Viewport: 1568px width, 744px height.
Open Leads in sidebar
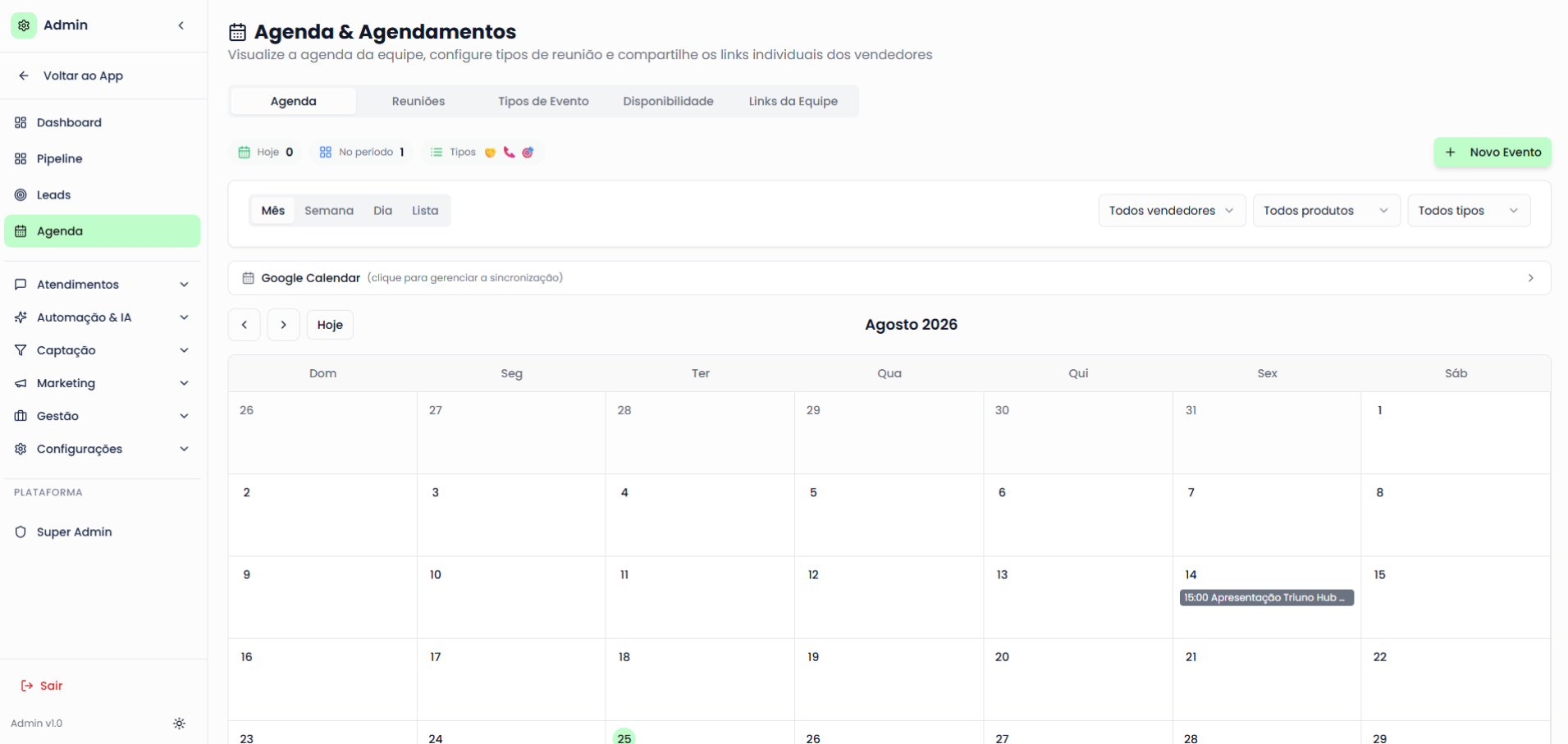[x=103, y=194]
